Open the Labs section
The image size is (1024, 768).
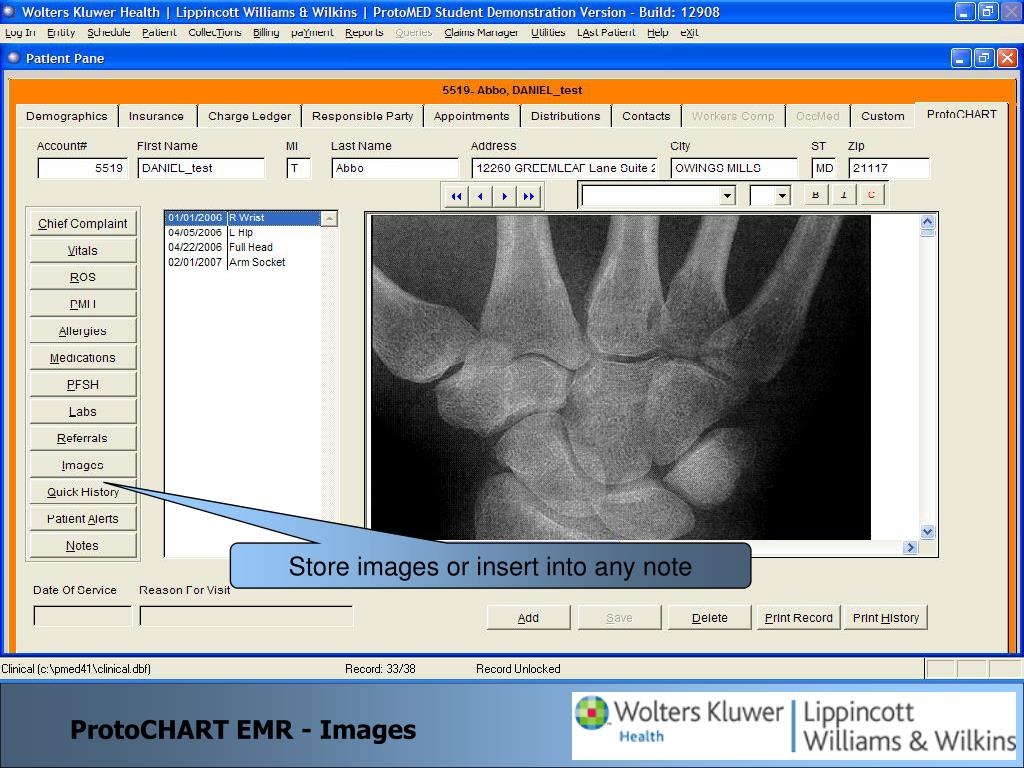point(83,411)
